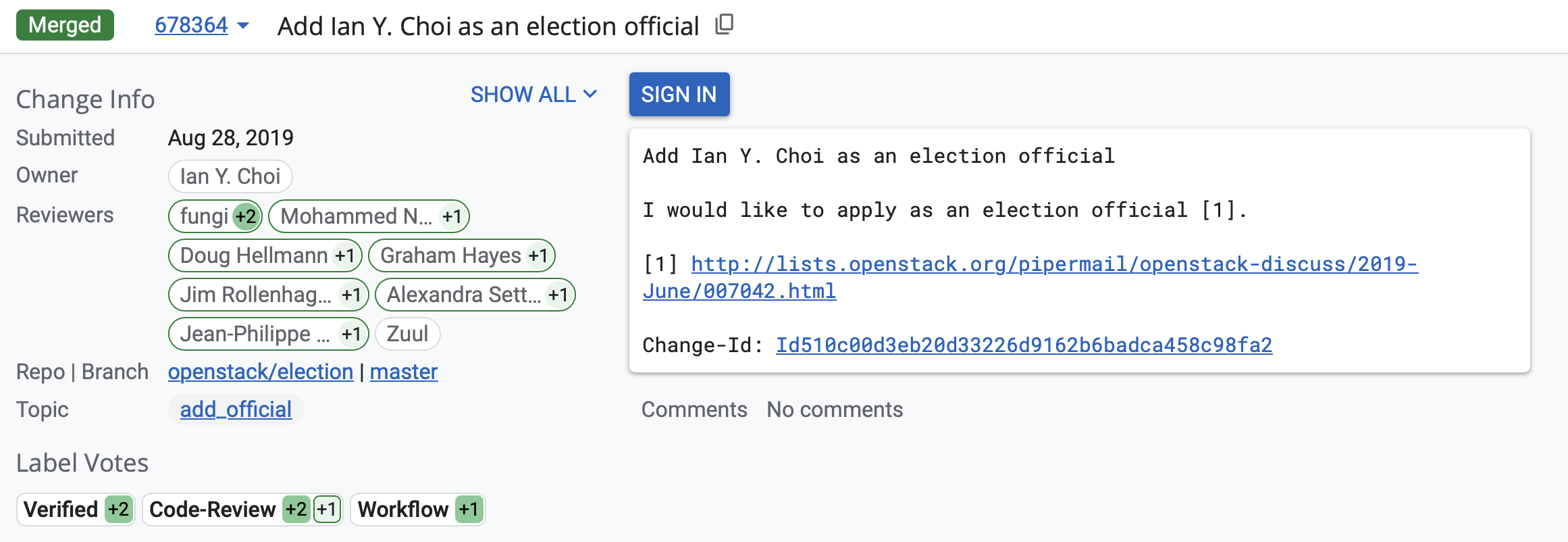Click the SIGN IN button

coord(679,95)
